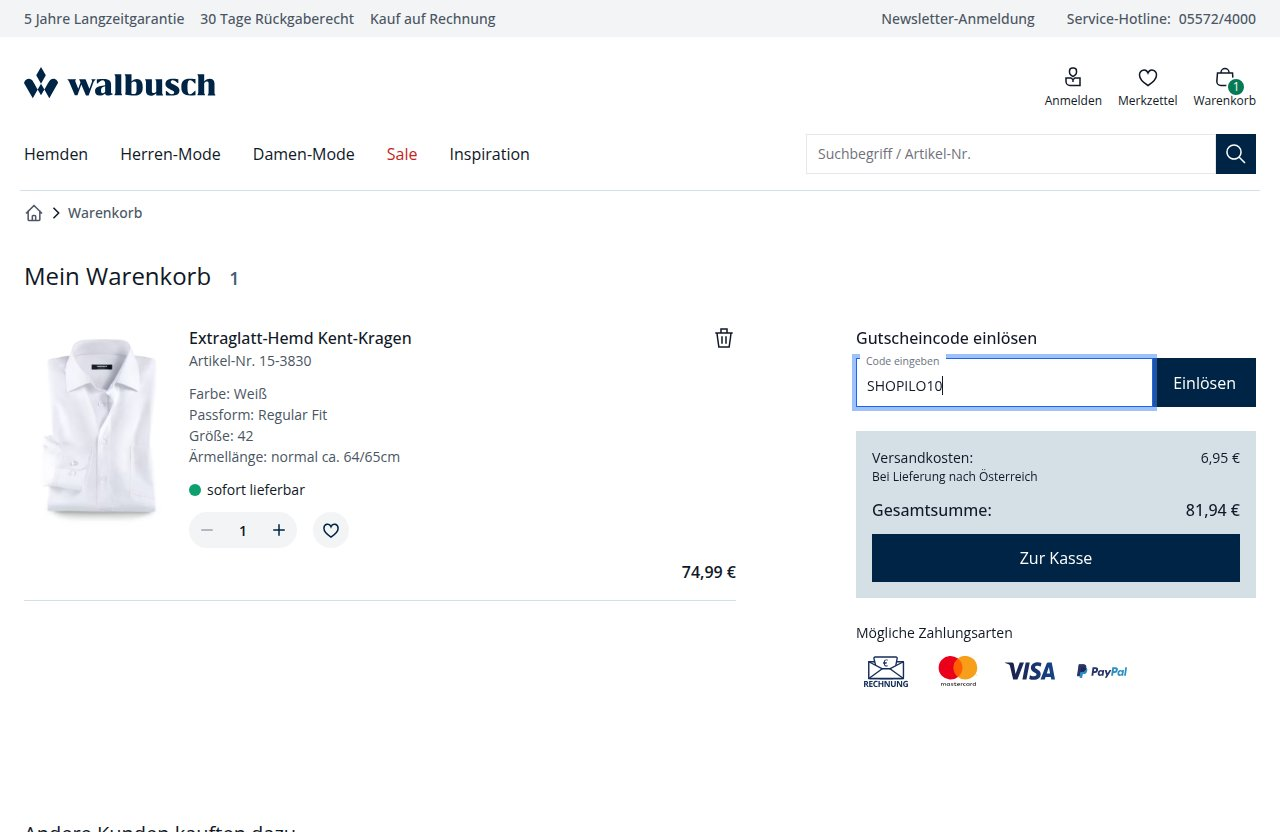Open the Merkzettel heart icon
1280x832 pixels.
[x=1148, y=78]
